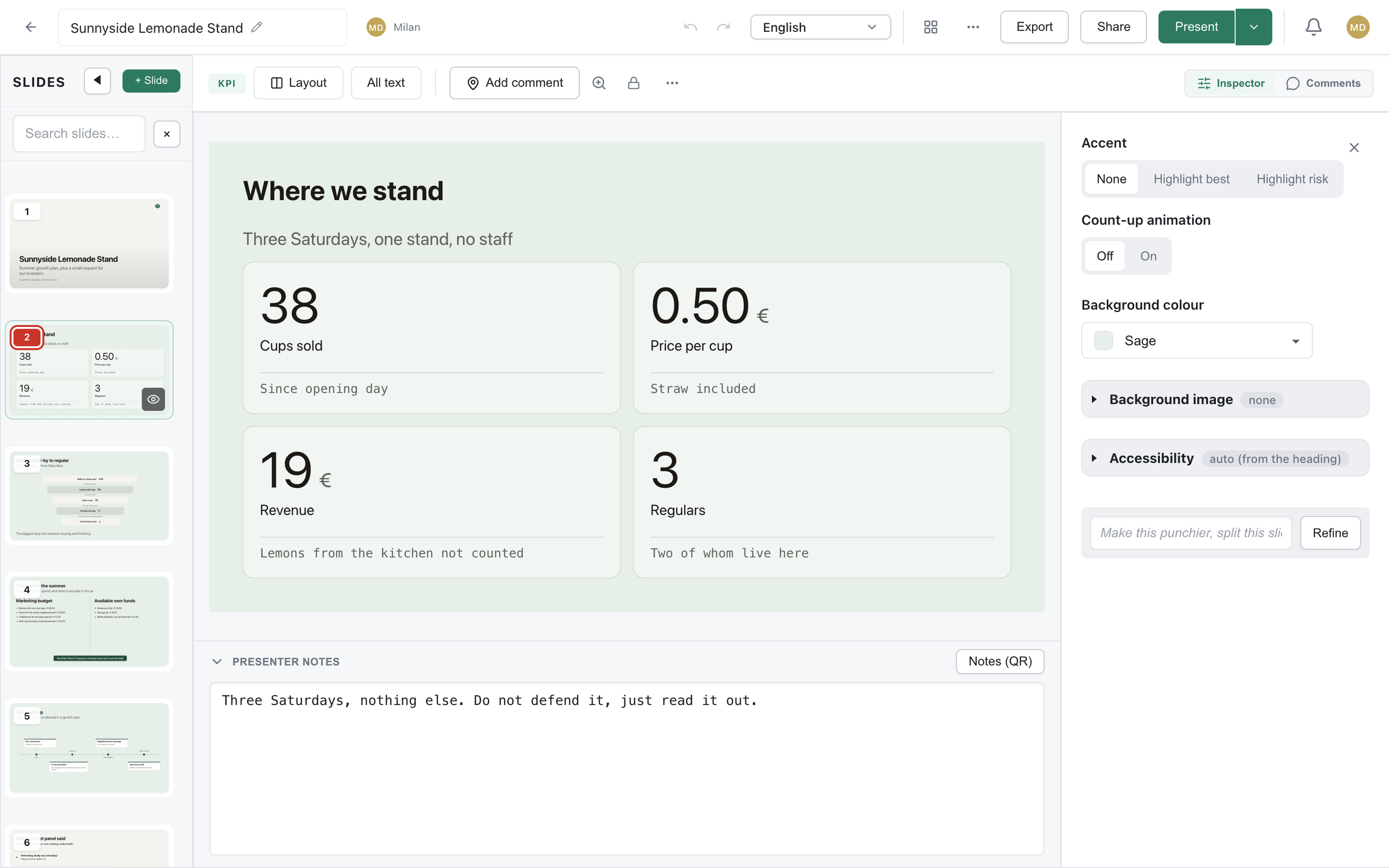The image size is (1389, 868).
Task: Open notifications bell
Action: pyautogui.click(x=1313, y=27)
